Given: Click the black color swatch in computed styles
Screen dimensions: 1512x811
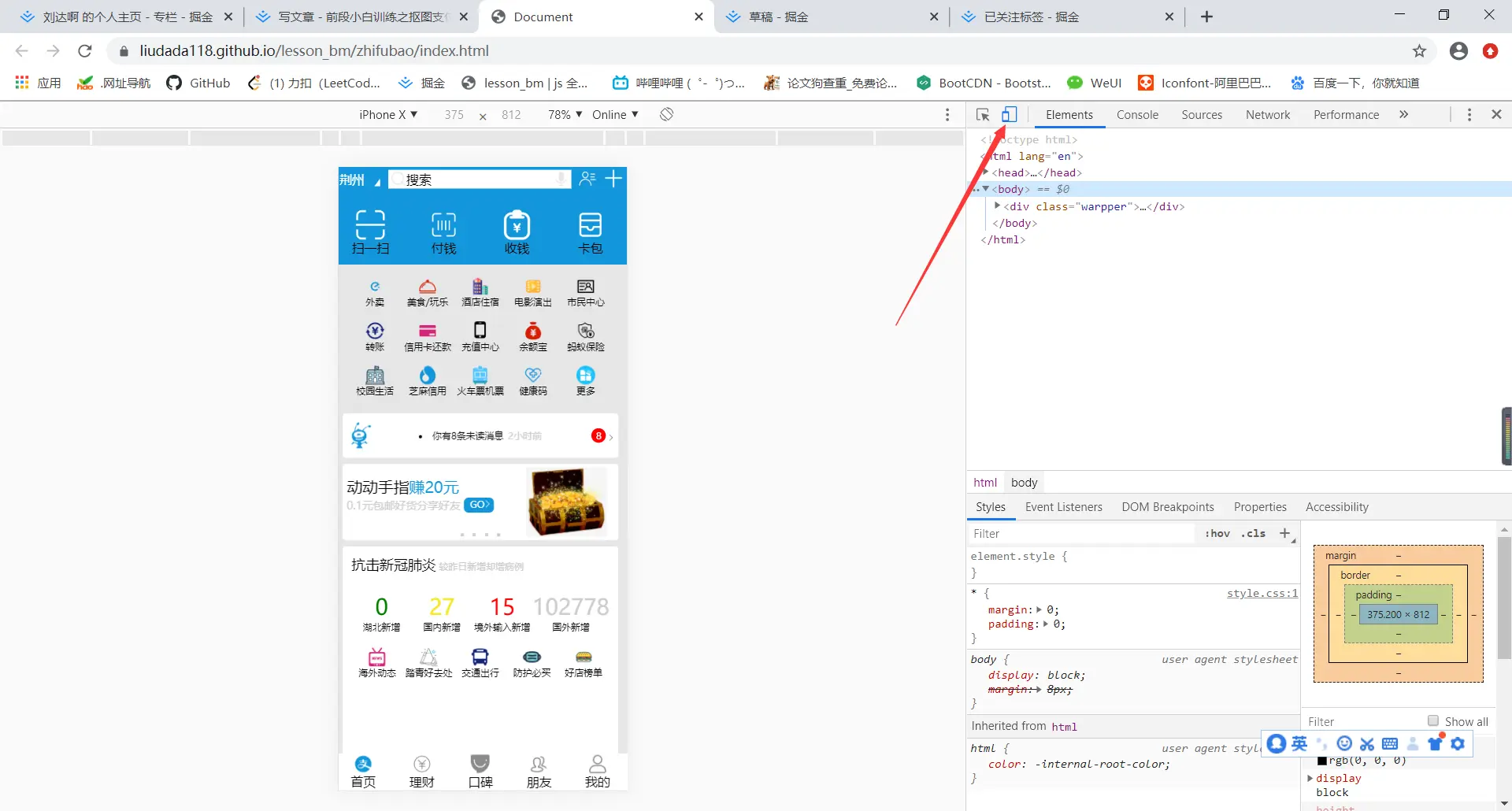Looking at the screenshot, I should tap(1322, 761).
